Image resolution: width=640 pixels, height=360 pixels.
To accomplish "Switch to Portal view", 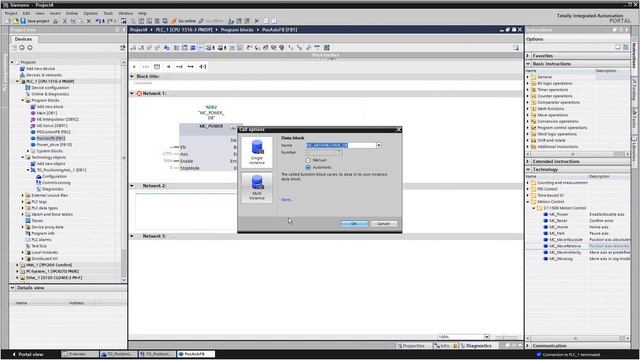I will click(28, 354).
